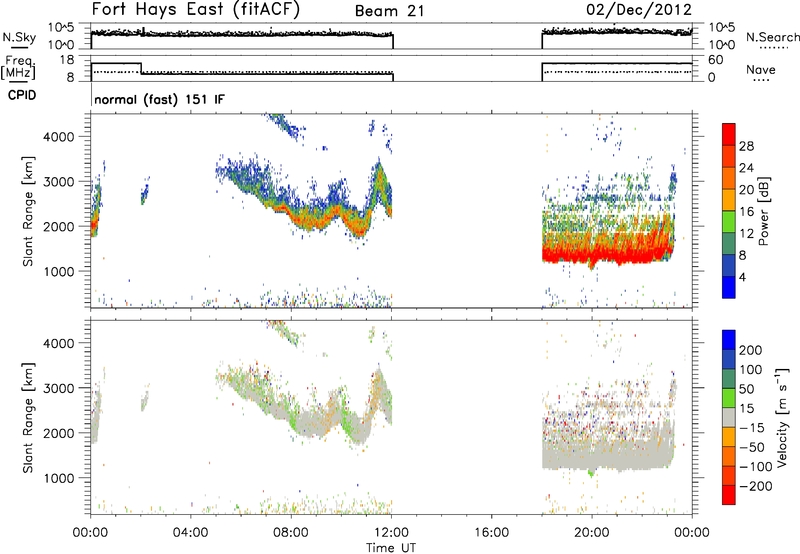Pick the gray segment of the velocity colorbar
Image resolution: width=800 pixels, height=554 pixels.
(729, 417)
